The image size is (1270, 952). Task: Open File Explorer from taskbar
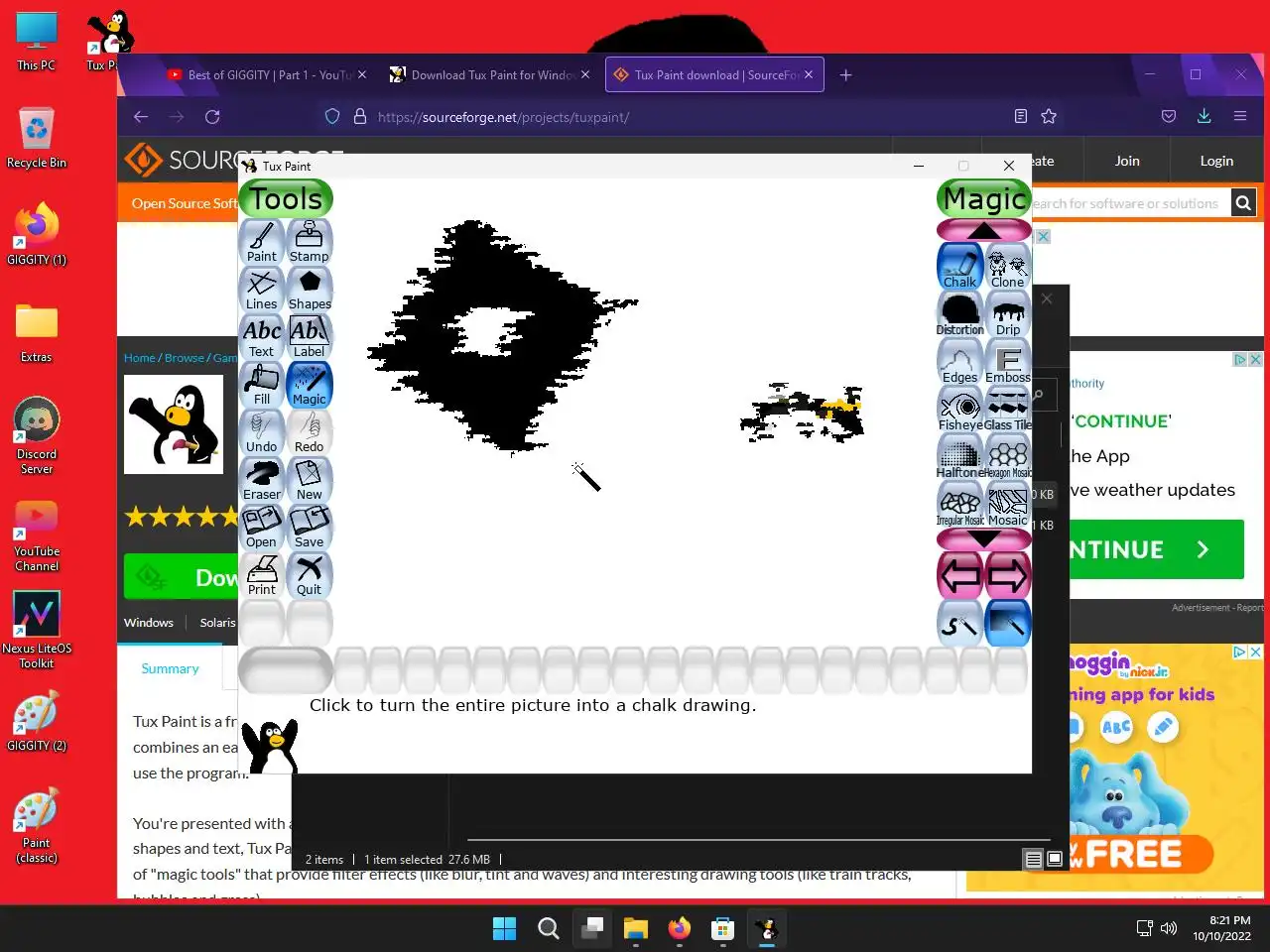point(635,928)
